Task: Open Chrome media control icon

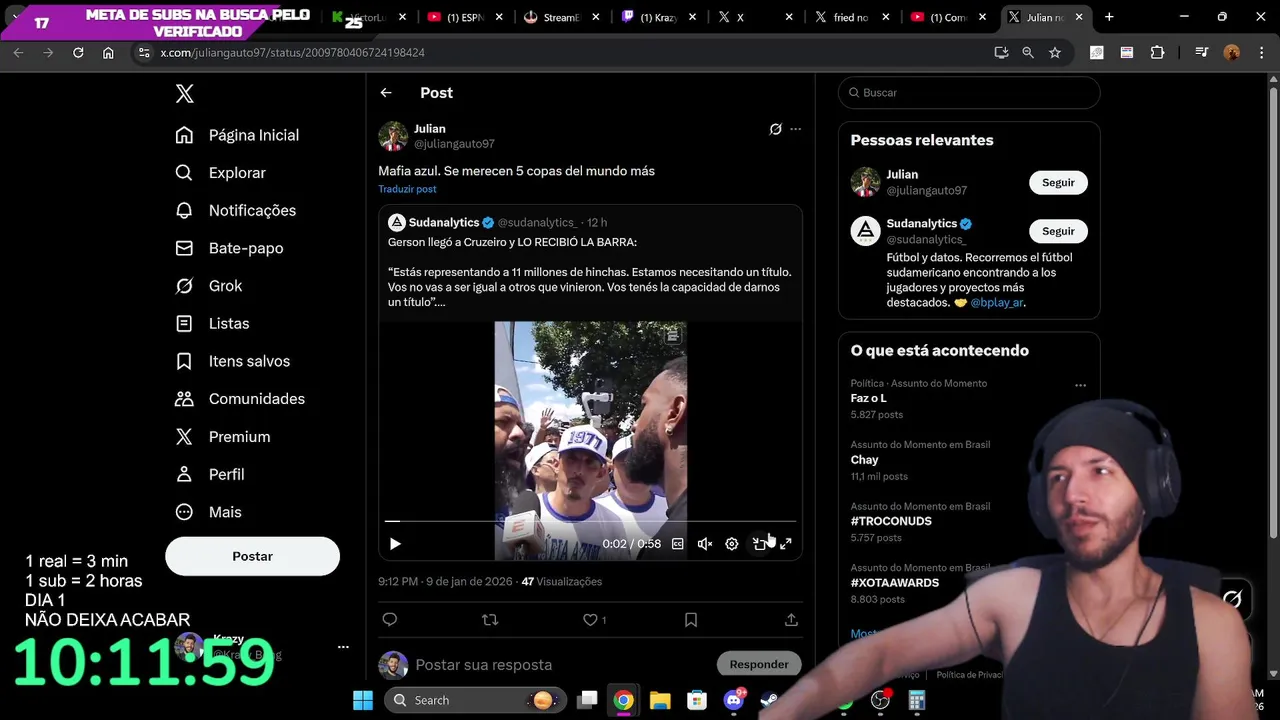Action: (x=1202, y=52)
